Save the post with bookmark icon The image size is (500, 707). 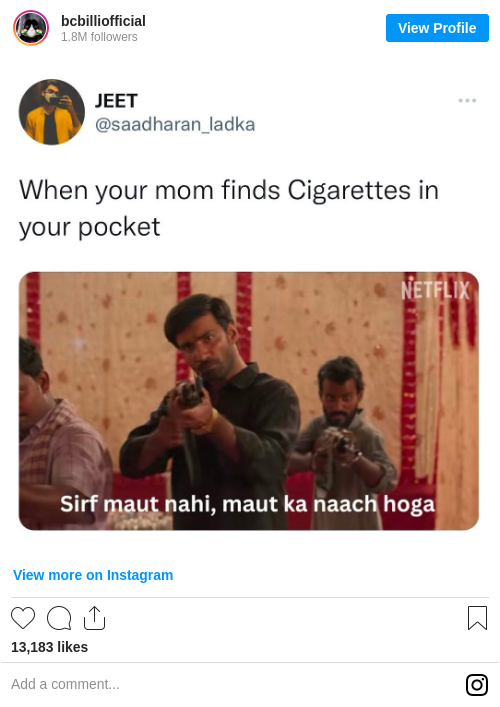click(477, 618)
